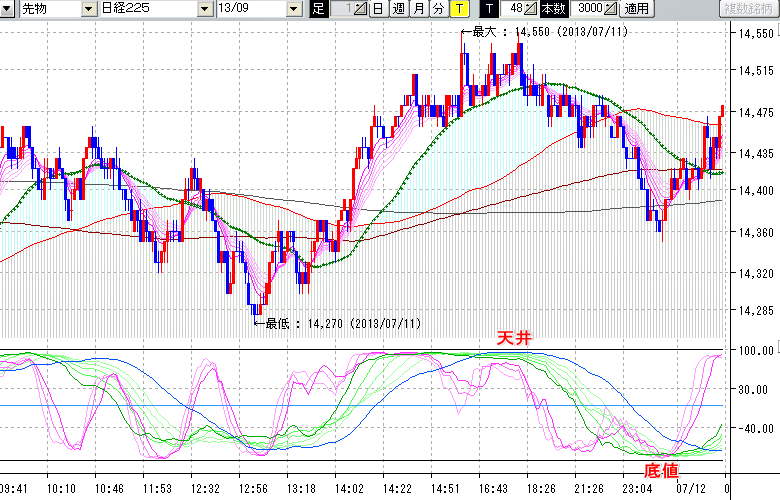Screen dimensions: 780x500
Task: Select the 分 (minute) timeframe button
Action: [439, 9]
